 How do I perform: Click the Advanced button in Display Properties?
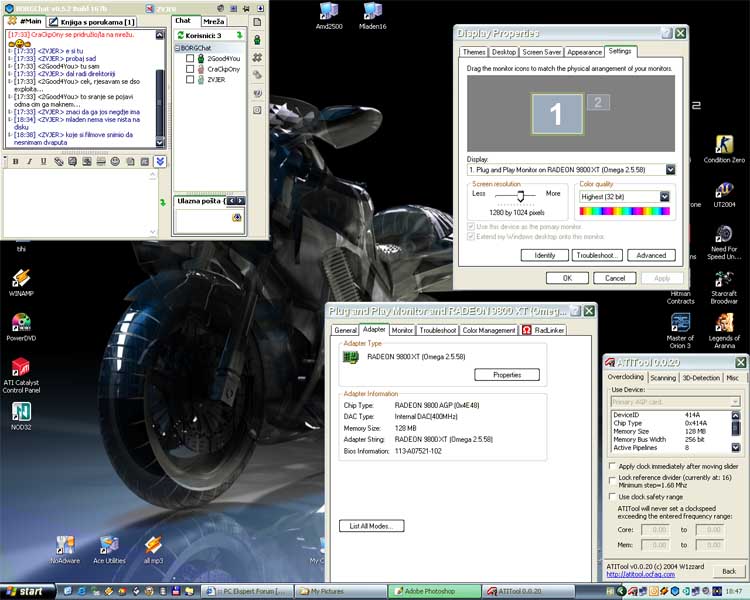(x=651, y=255)
